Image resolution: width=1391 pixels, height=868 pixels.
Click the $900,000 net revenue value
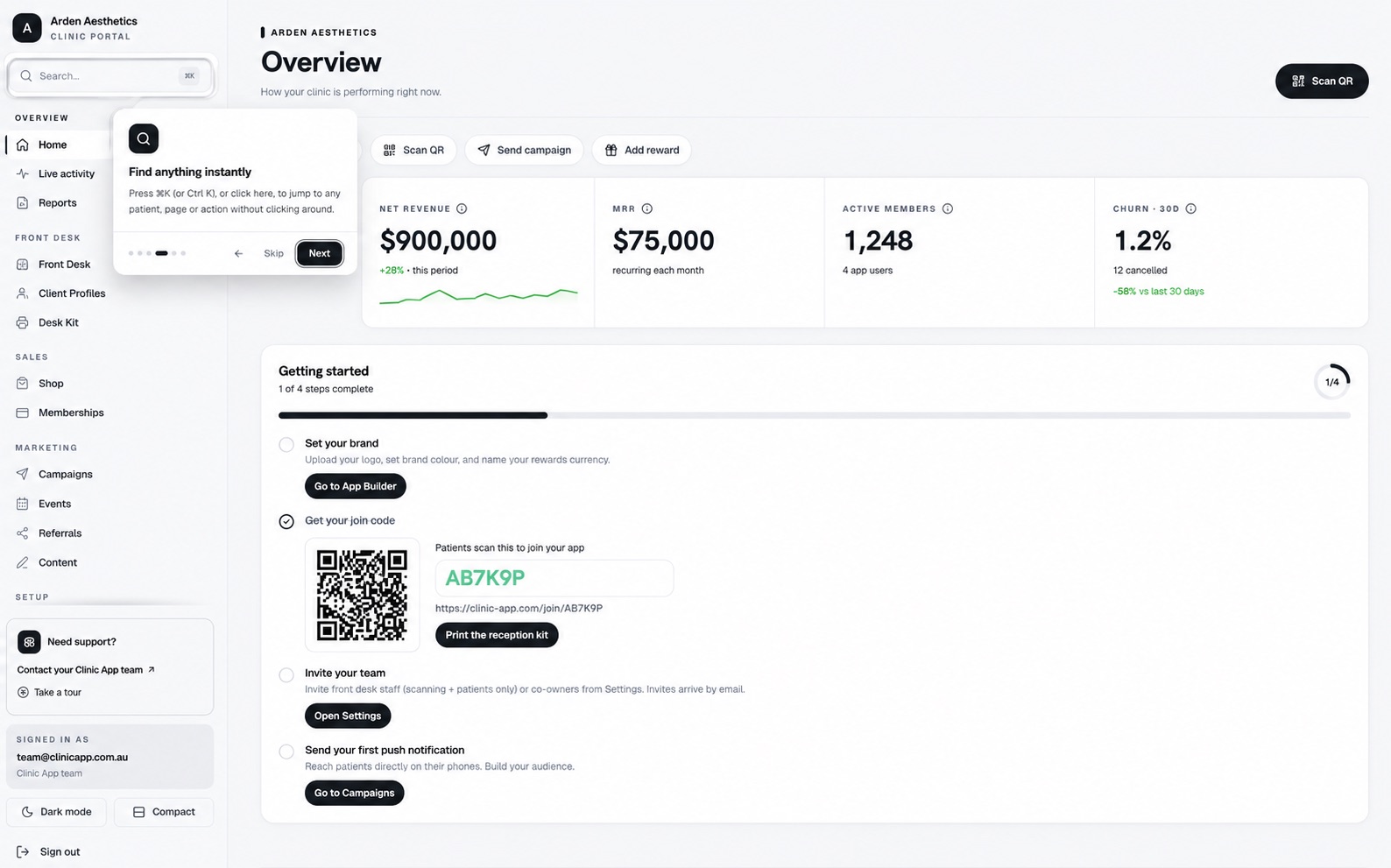click(x=438, y=240)
